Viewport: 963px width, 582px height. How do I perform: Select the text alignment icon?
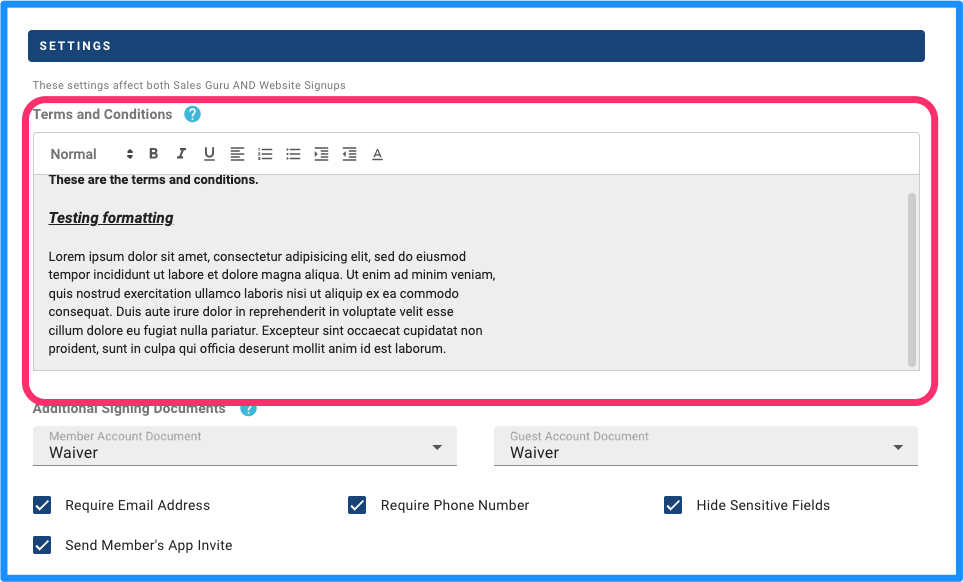tap(237, 154)
